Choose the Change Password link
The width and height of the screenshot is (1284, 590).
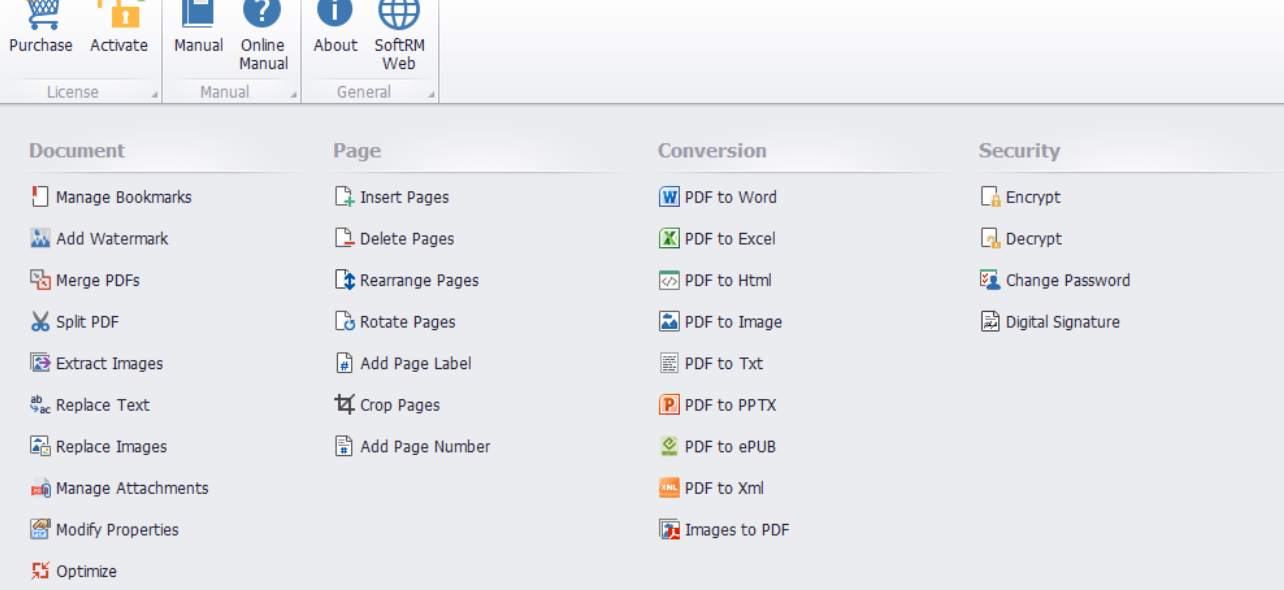pos(1068,280)
